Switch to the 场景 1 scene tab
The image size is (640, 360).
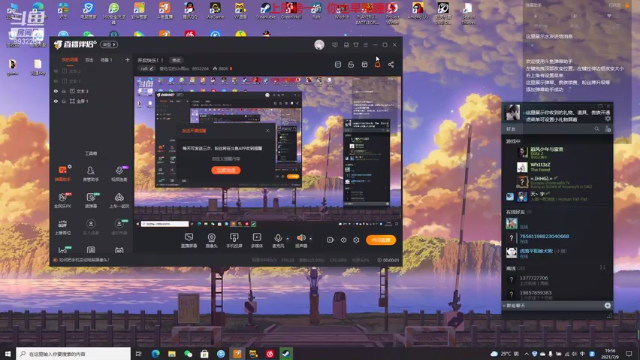(x=106, y=60)
